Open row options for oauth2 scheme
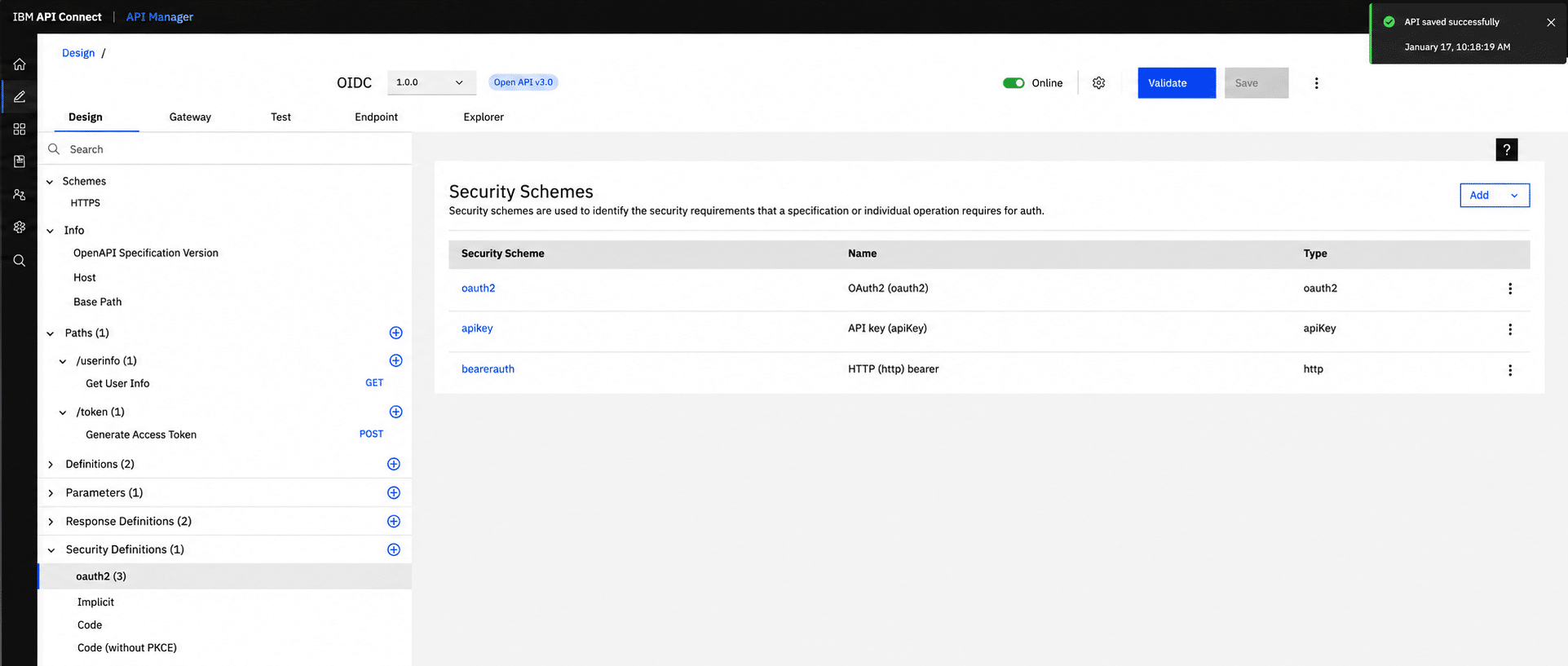Screen dimensions: 1568x666 (x=1510, y=289)
